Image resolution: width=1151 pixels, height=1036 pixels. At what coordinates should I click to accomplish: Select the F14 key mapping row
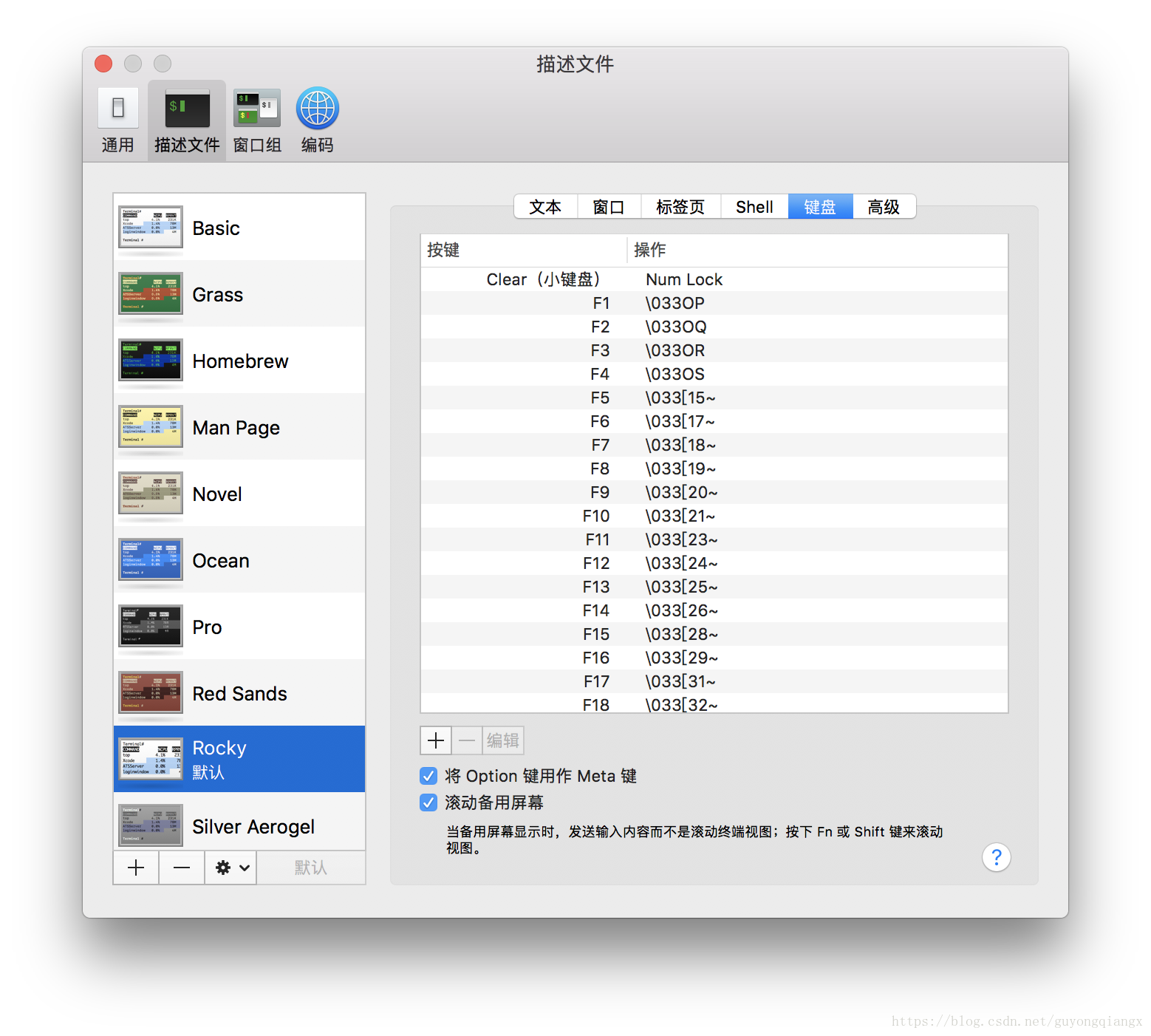tap(714, 610)
